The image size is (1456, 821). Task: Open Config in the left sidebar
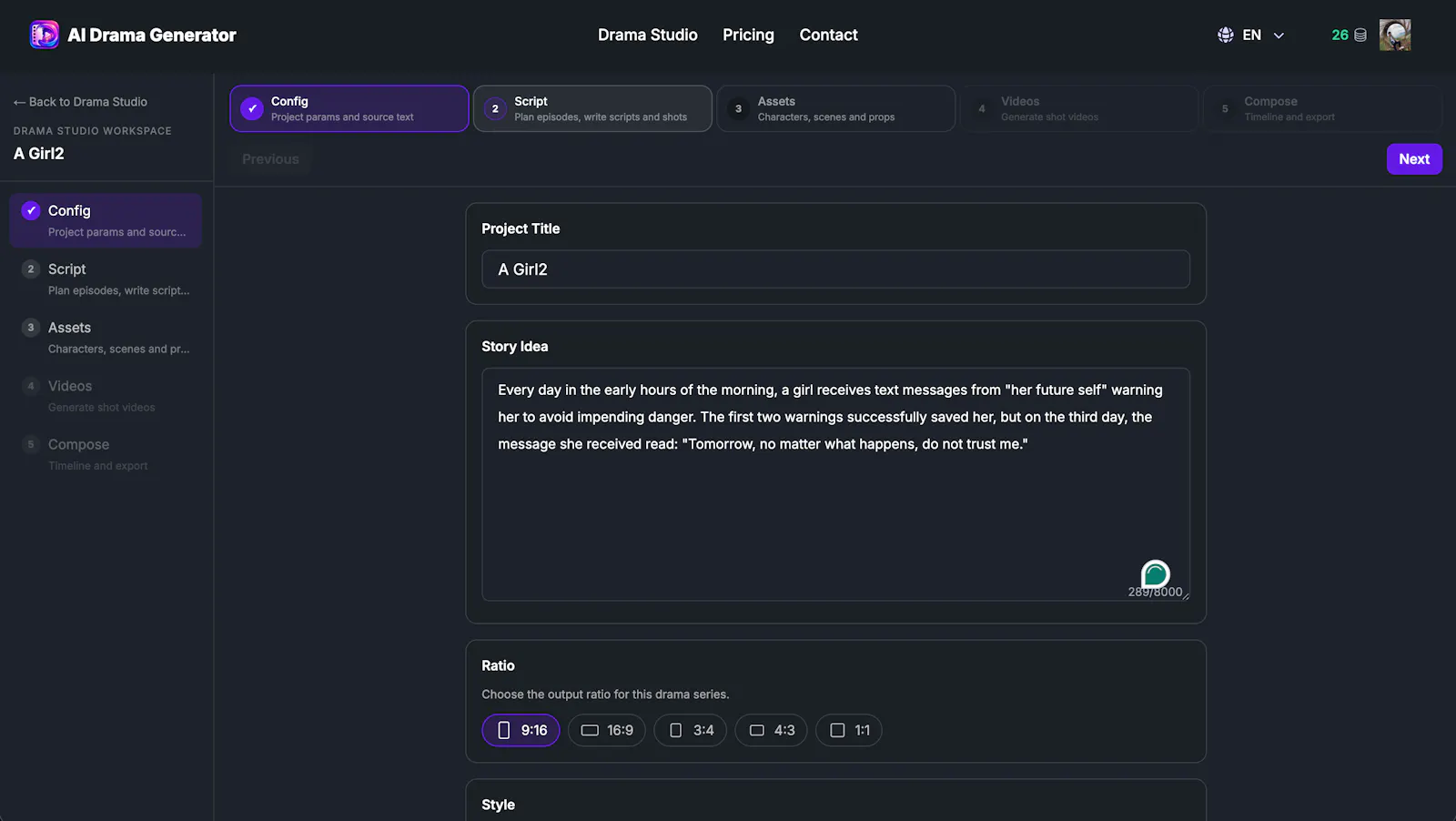point(106,220)
